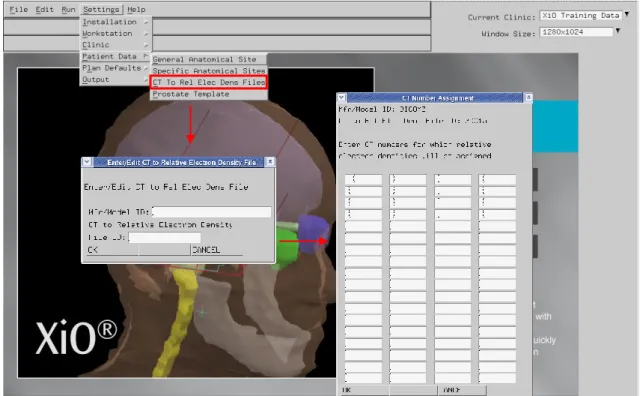Click first-row cell in third column

[x=453, y=179]
